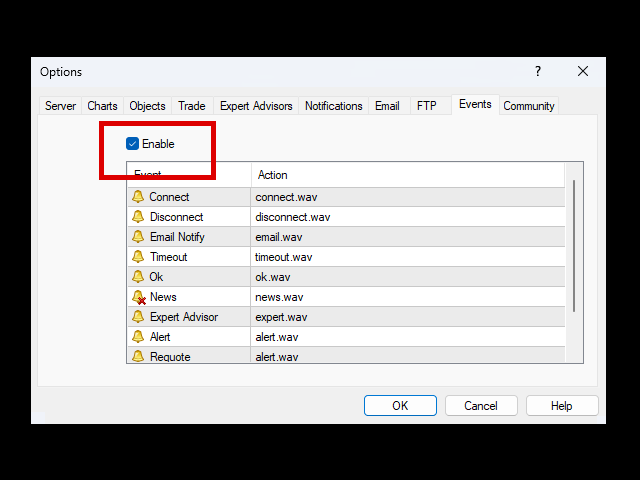This screenshot has width=640, height=480.
Task: Select the Timeout event name
Action: 169,257
